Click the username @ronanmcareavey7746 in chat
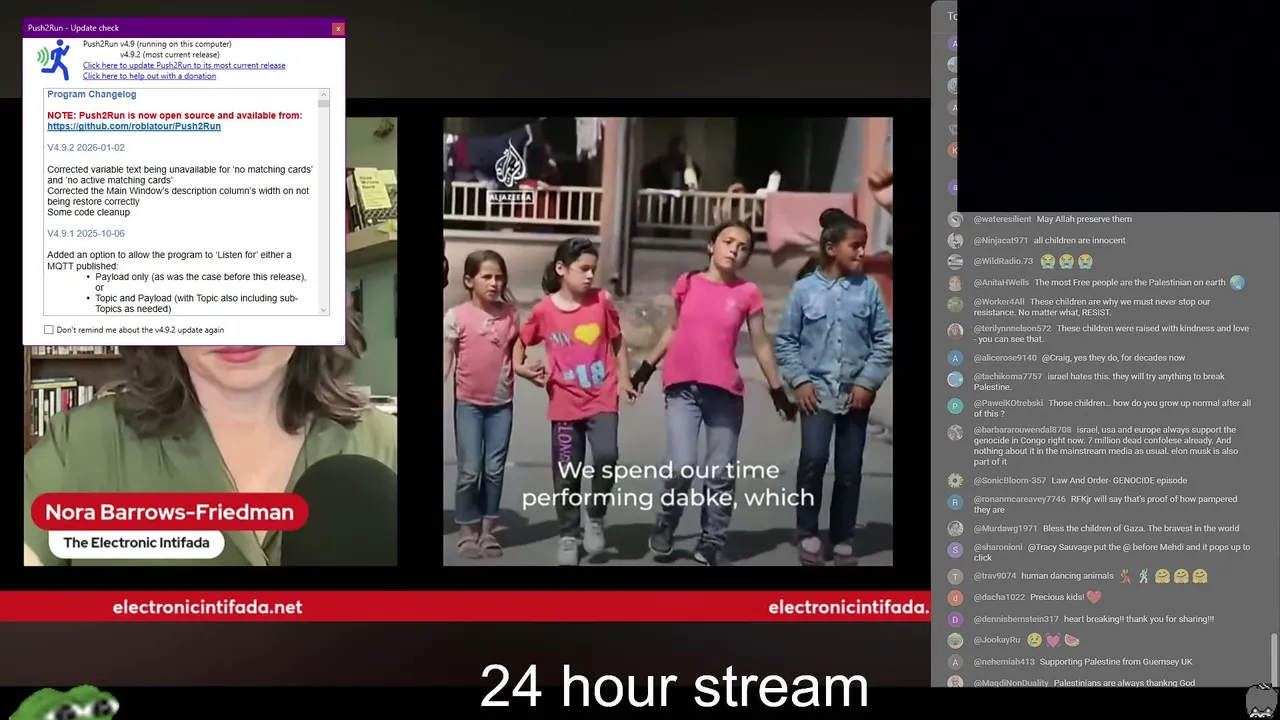Viewport: 1280px width, 720px height. [x=1019, y=500]
